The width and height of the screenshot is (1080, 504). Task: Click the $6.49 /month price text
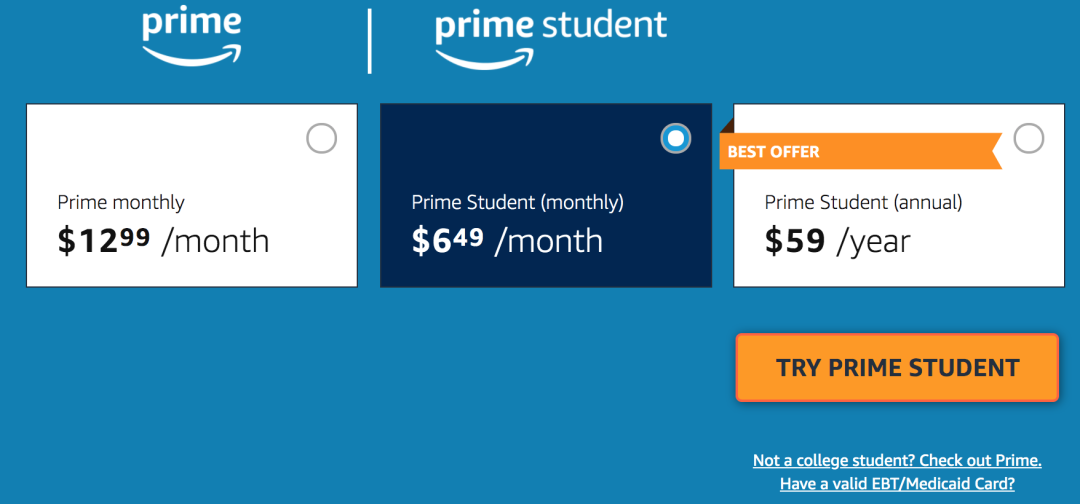(x=507, y=241)
